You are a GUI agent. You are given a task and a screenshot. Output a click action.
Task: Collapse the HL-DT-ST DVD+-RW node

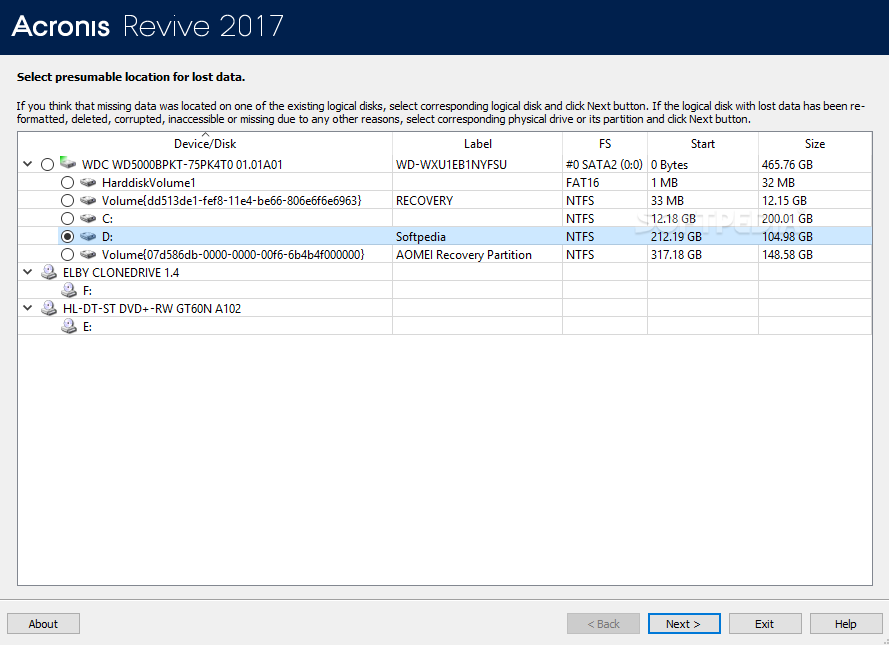point(28,309)
